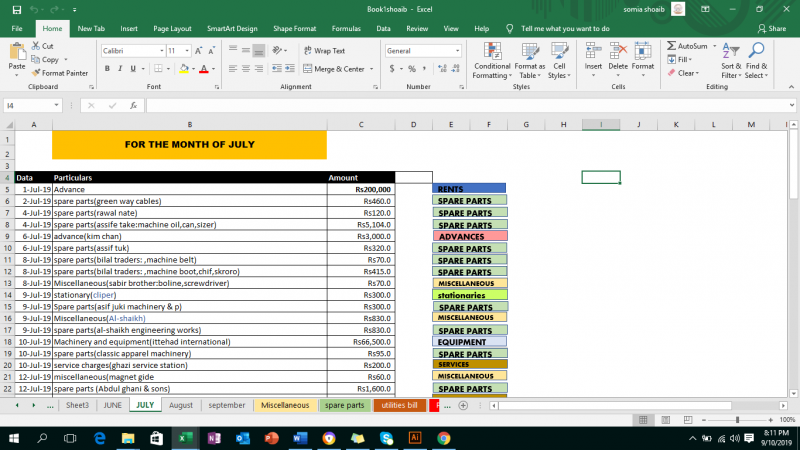The width and height of the screenshot is (800, 450).
Task: Toggle Wrap Text on the cell
Action: [x=324, y=51]
